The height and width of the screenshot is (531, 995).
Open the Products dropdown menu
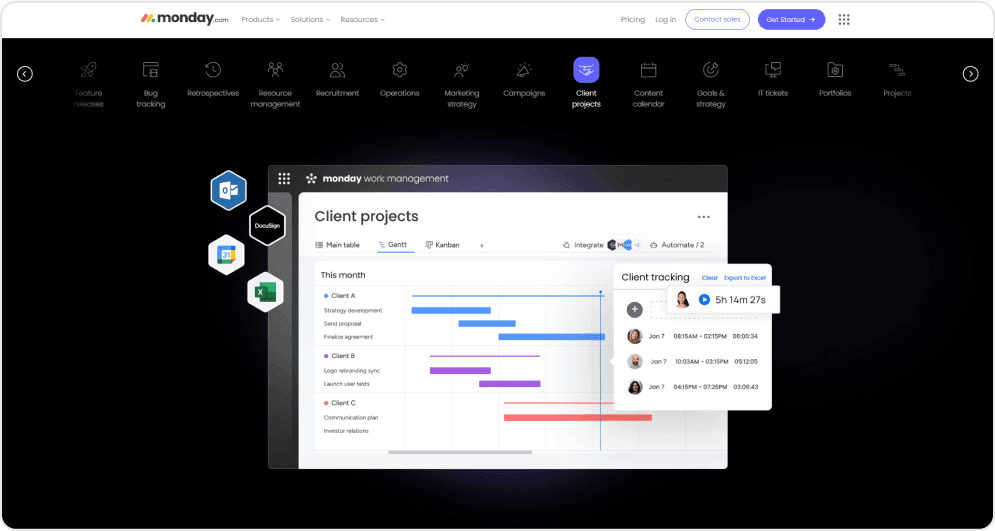(260, 20)
